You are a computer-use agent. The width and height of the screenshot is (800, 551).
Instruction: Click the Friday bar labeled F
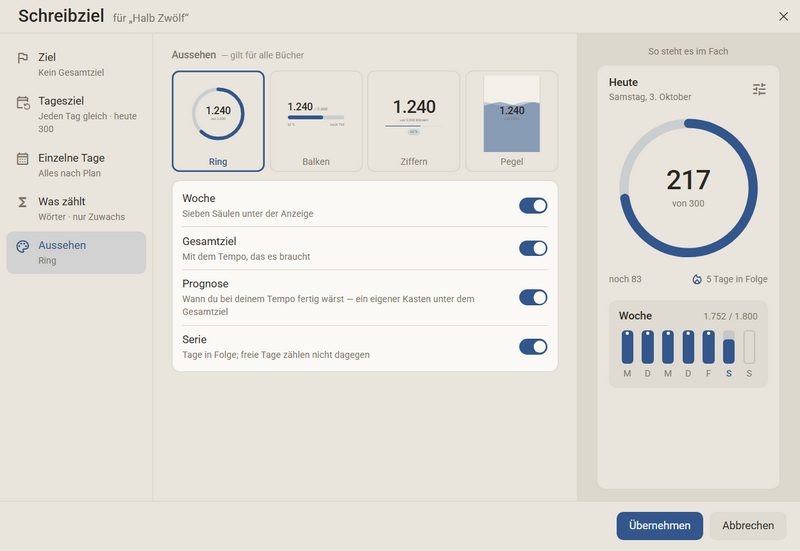click(708, 347)
